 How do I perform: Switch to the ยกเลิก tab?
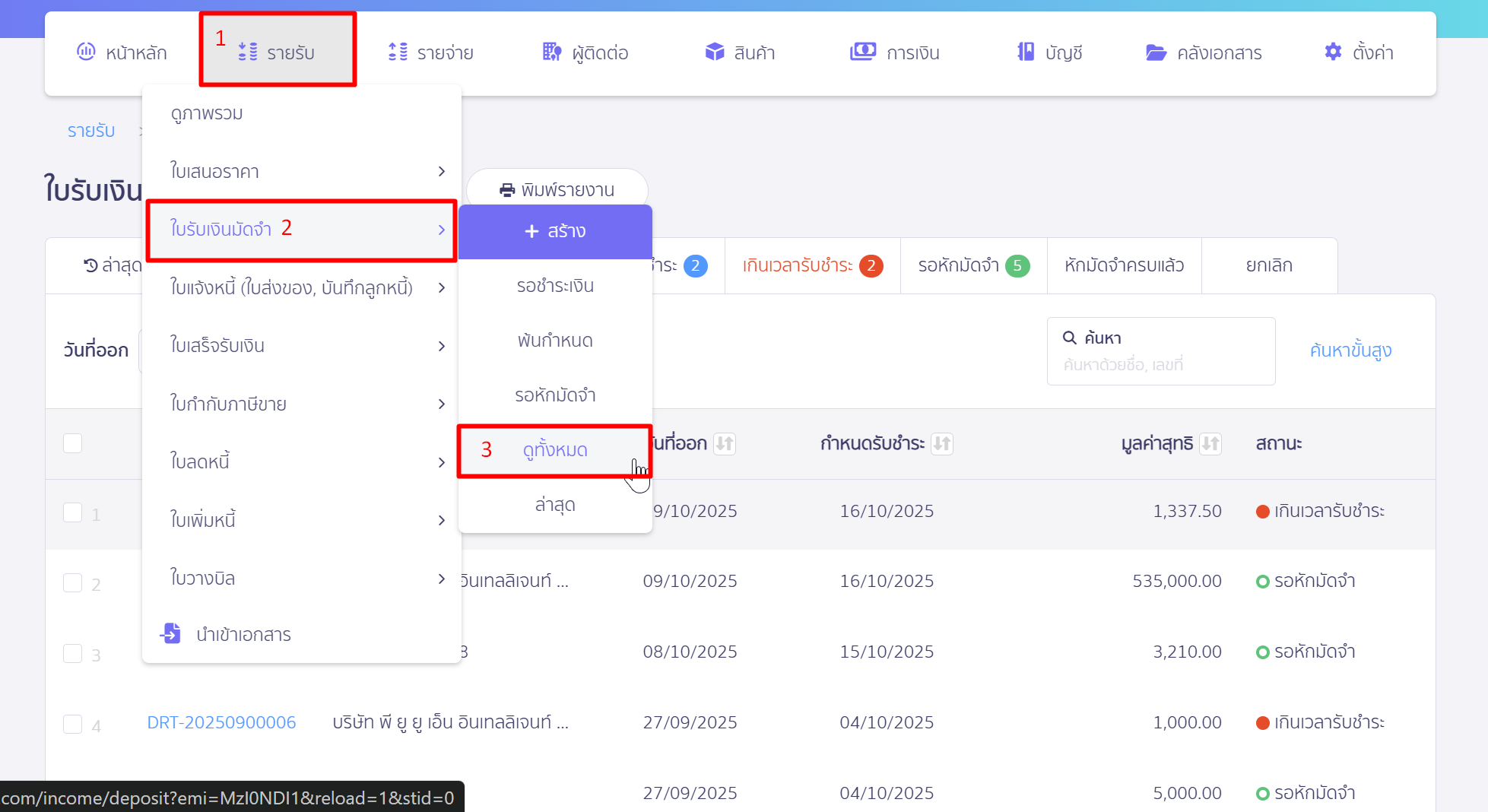(1268, 265)
